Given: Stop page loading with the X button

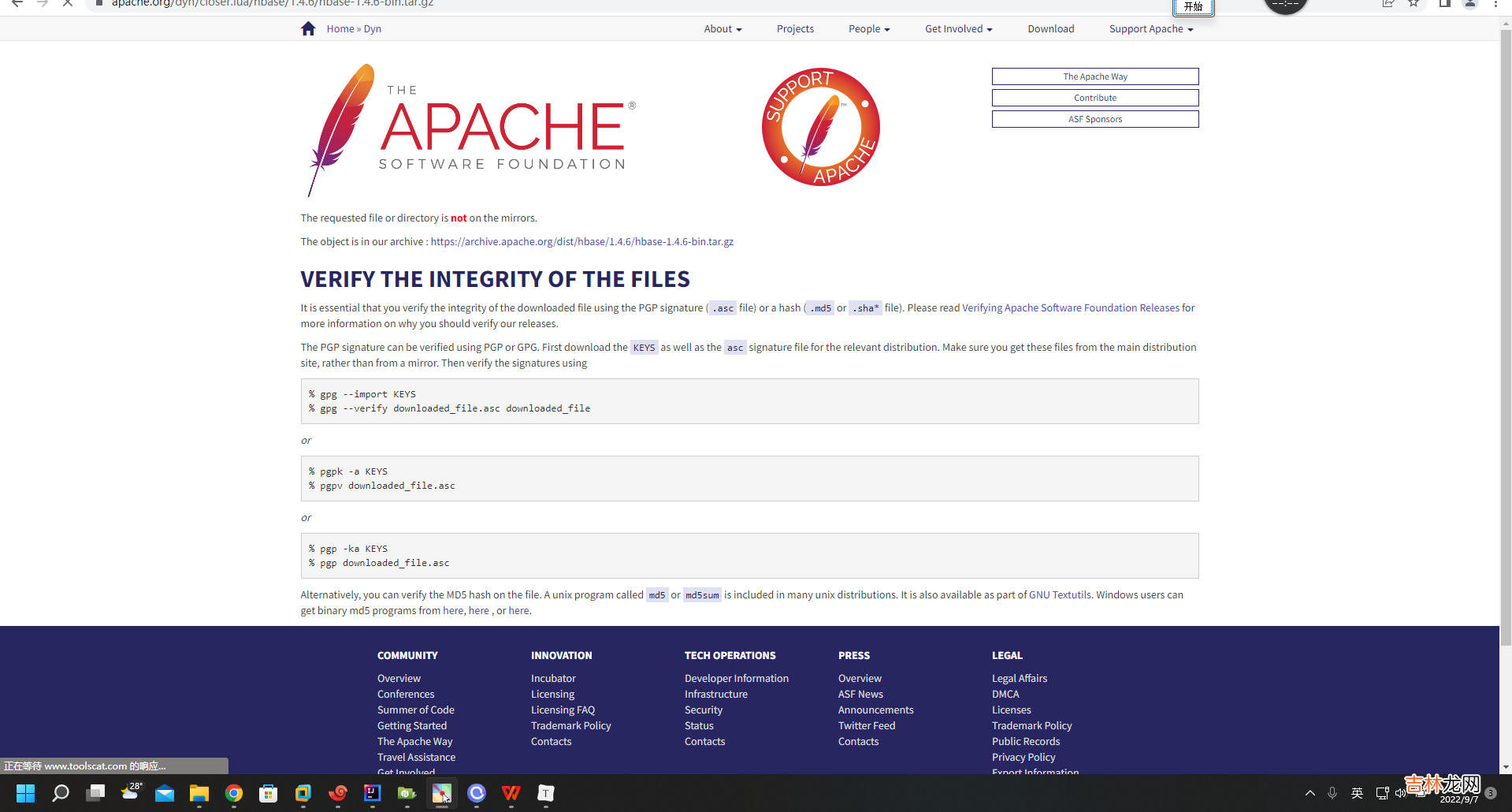Looking at the screenshot, I should tap(68, 4).
